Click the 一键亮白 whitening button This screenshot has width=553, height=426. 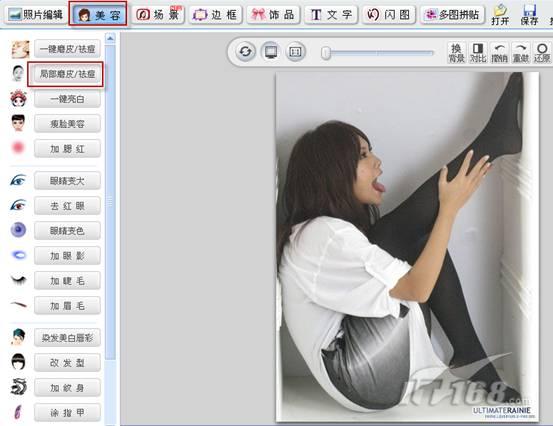(67, 99)
